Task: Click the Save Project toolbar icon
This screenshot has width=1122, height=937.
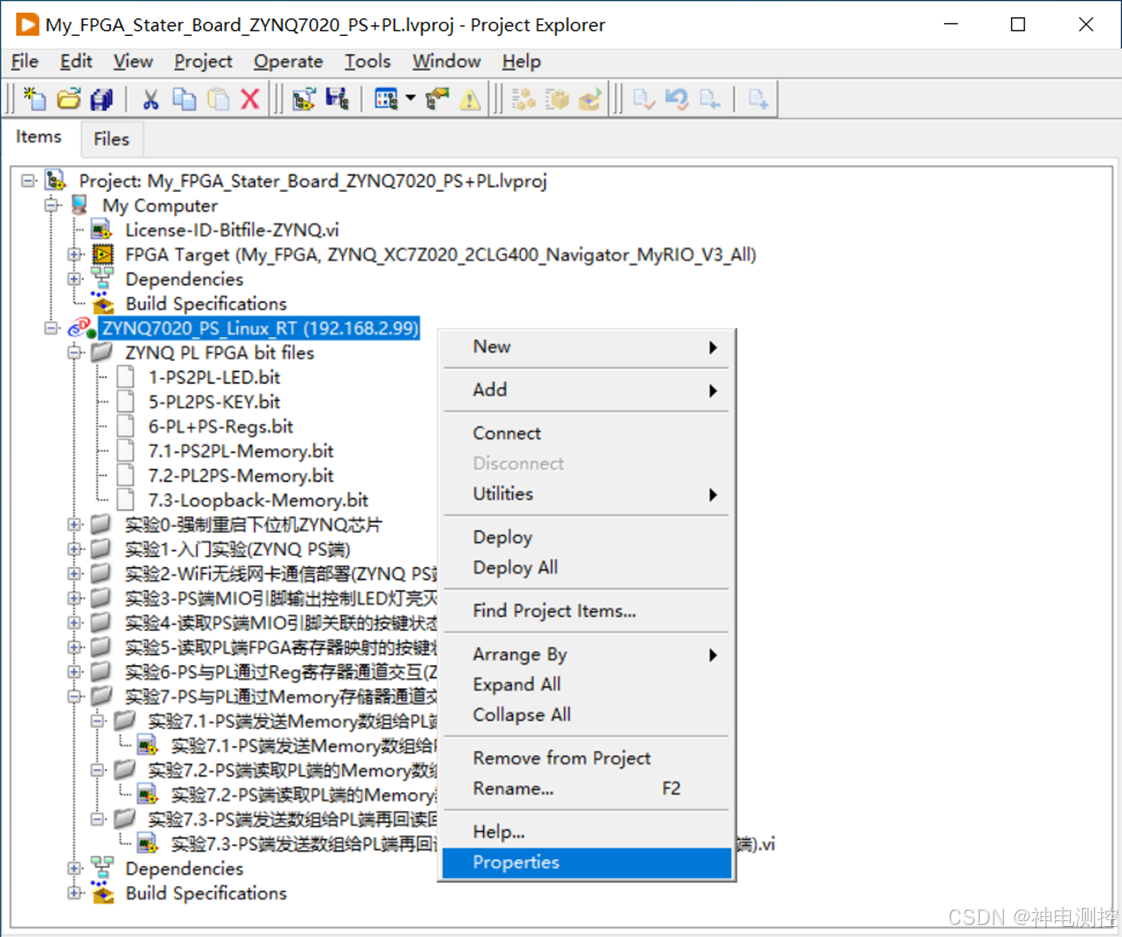Action: (x=337, y=99)
